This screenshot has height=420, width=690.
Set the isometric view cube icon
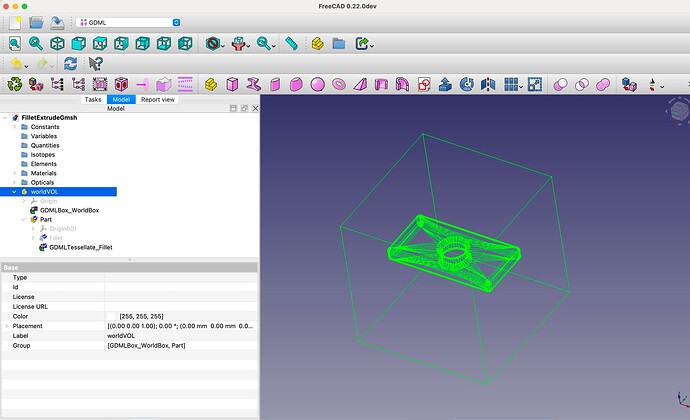(x=57, y=44)
